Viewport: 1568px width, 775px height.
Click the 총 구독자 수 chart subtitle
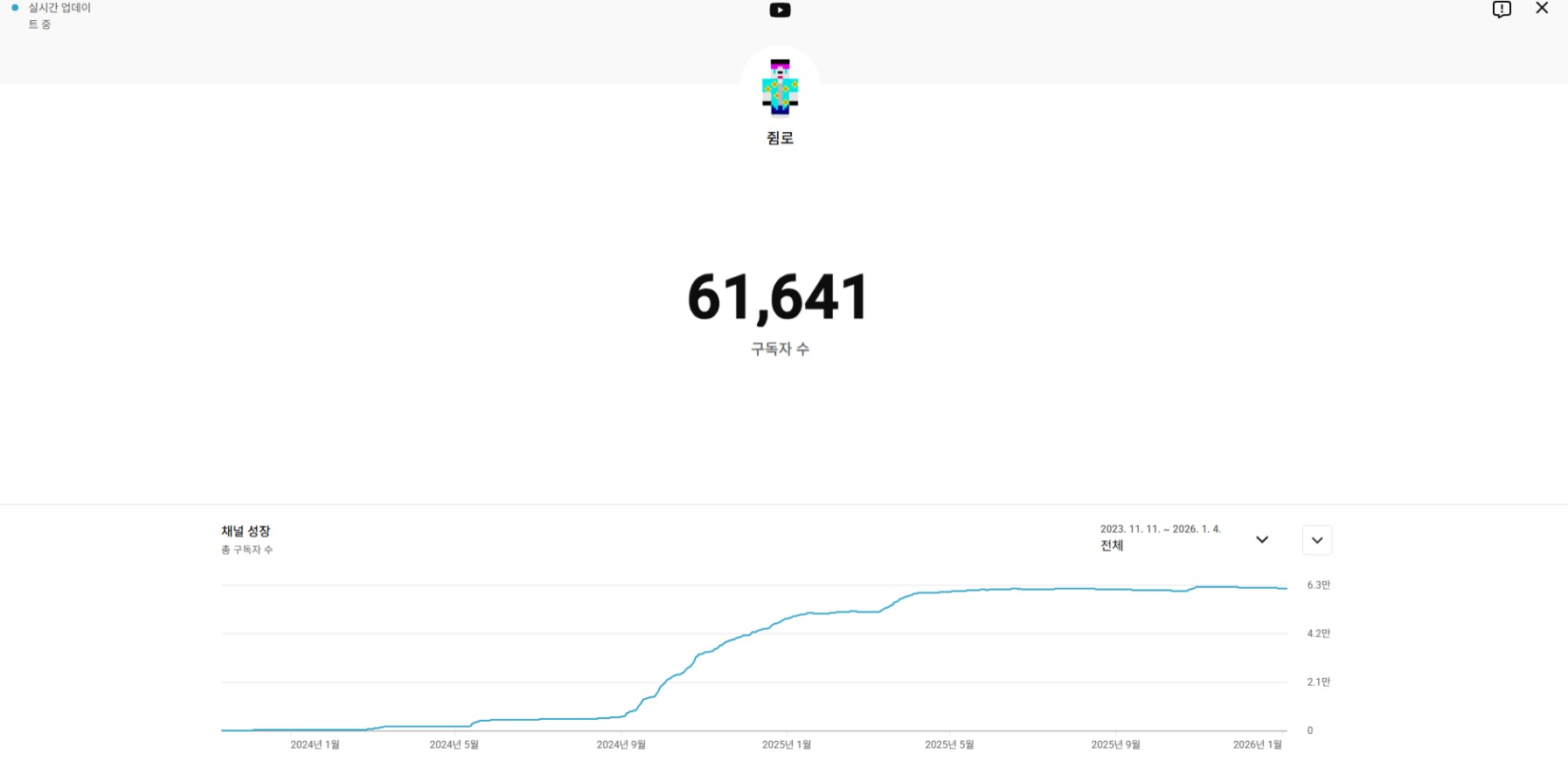[x=247, y=550]
